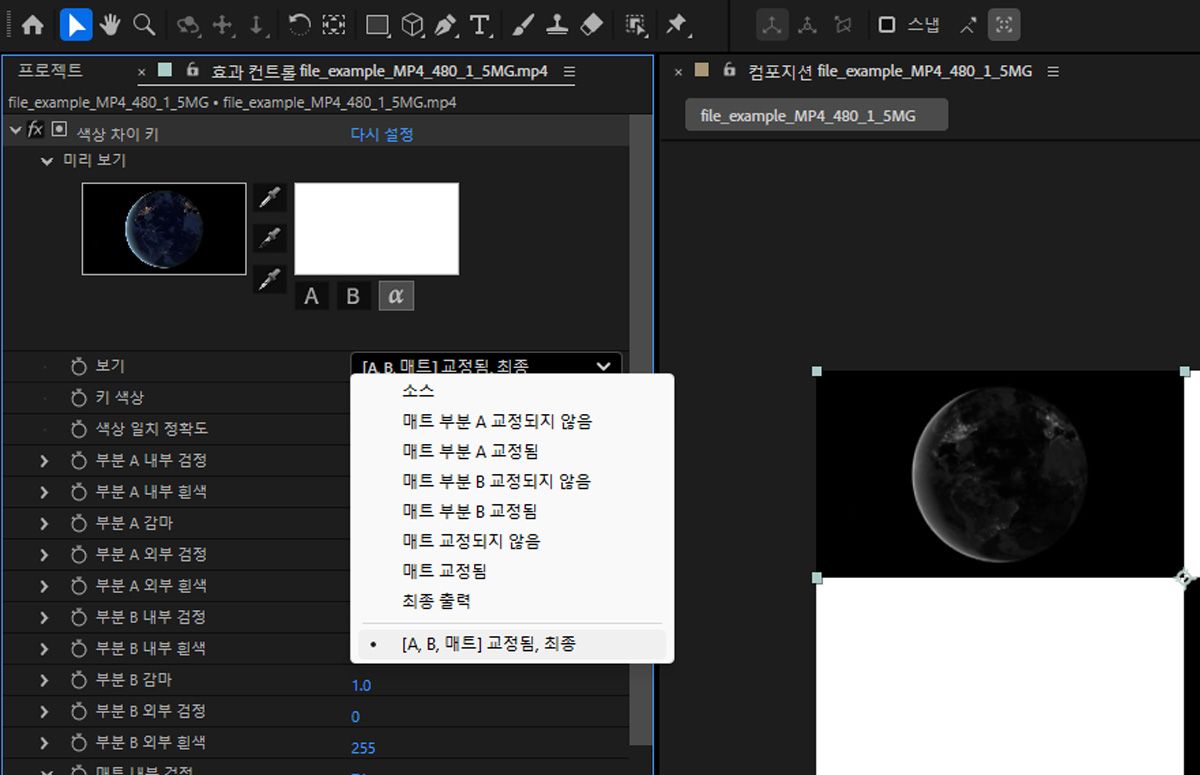The image size is (1200, 775).
Task: Pick the Brush tool
Action: pyautogui.click(x=524, y=25)
